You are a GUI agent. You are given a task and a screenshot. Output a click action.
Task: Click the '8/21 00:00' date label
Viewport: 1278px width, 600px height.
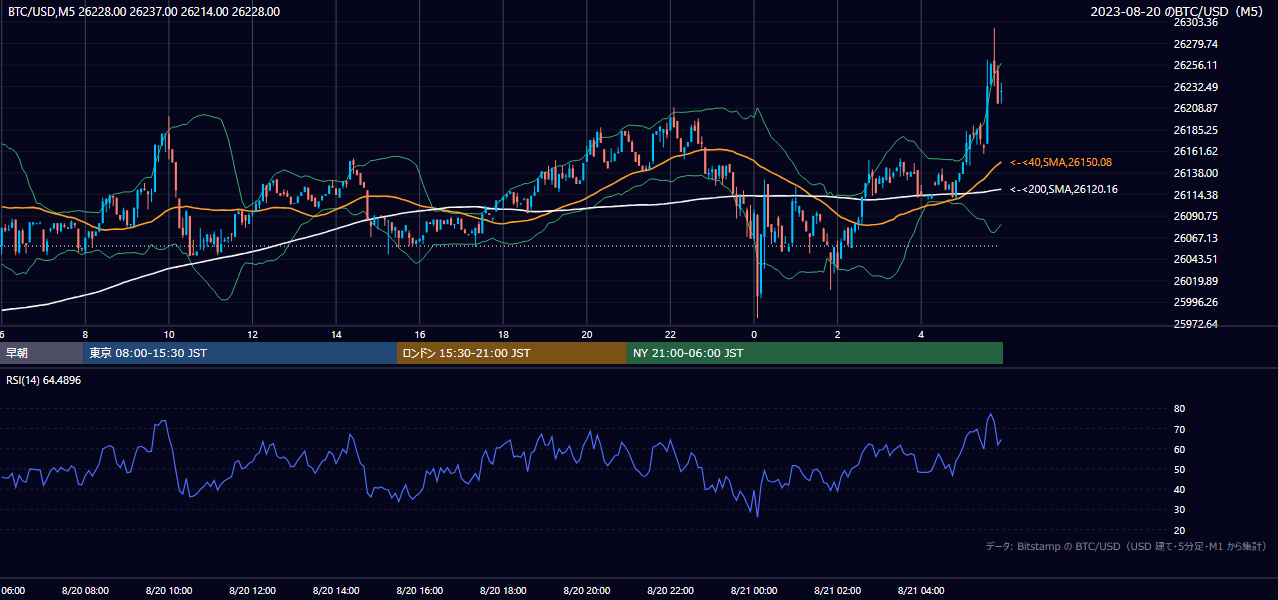click(x=754, y=591)
